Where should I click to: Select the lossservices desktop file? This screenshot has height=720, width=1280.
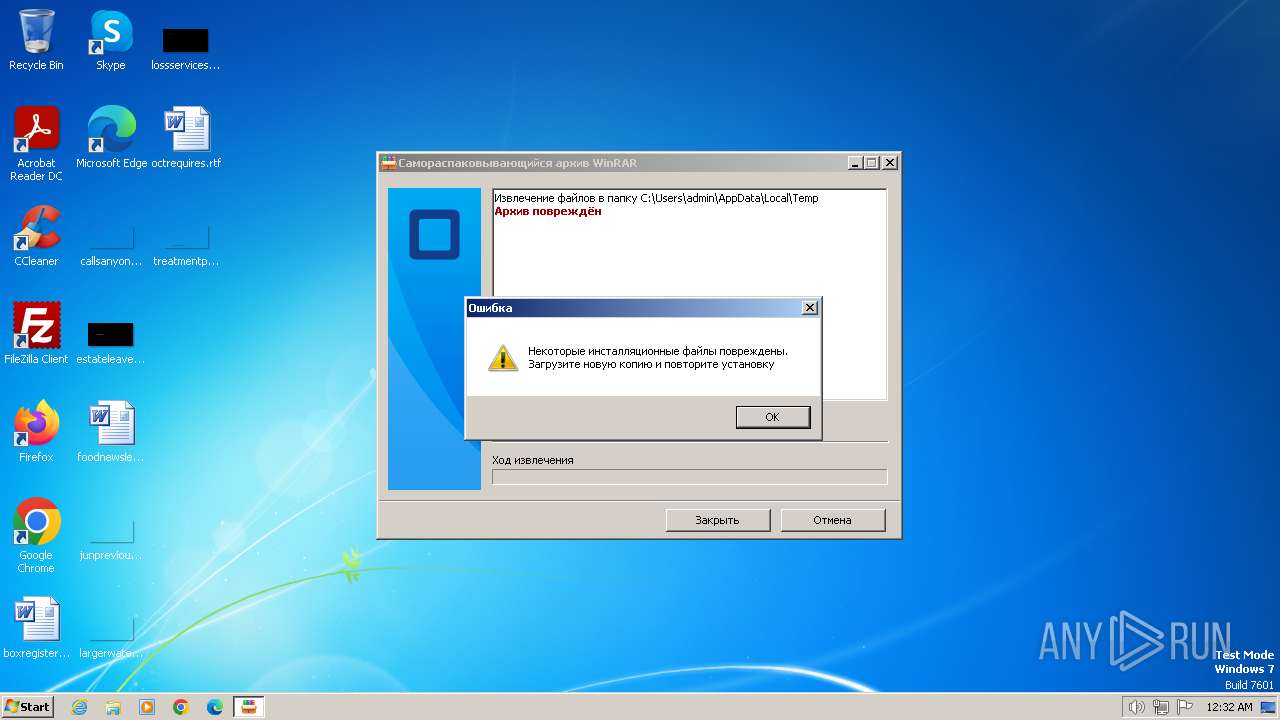pyautogui.click(x=185, y=48)
